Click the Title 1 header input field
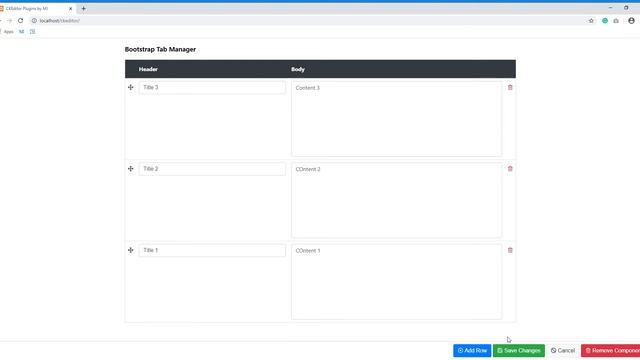This screenshot has width=640, height=360. click(212, 250)
